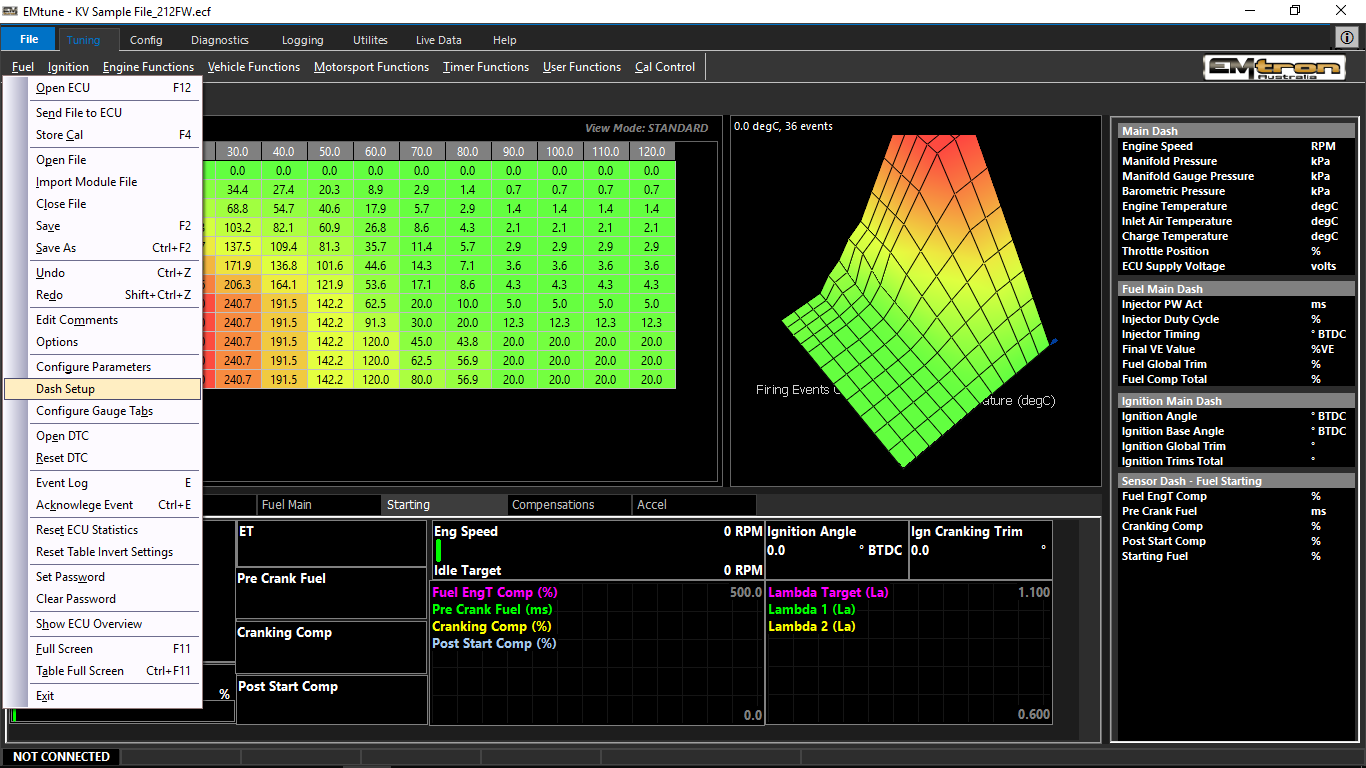Select the Accel gauge tab

[652, 505]
